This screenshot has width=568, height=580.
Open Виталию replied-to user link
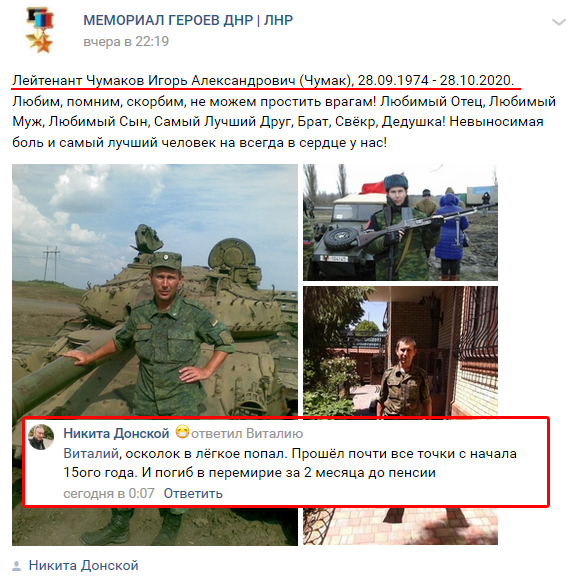(274, 433)
